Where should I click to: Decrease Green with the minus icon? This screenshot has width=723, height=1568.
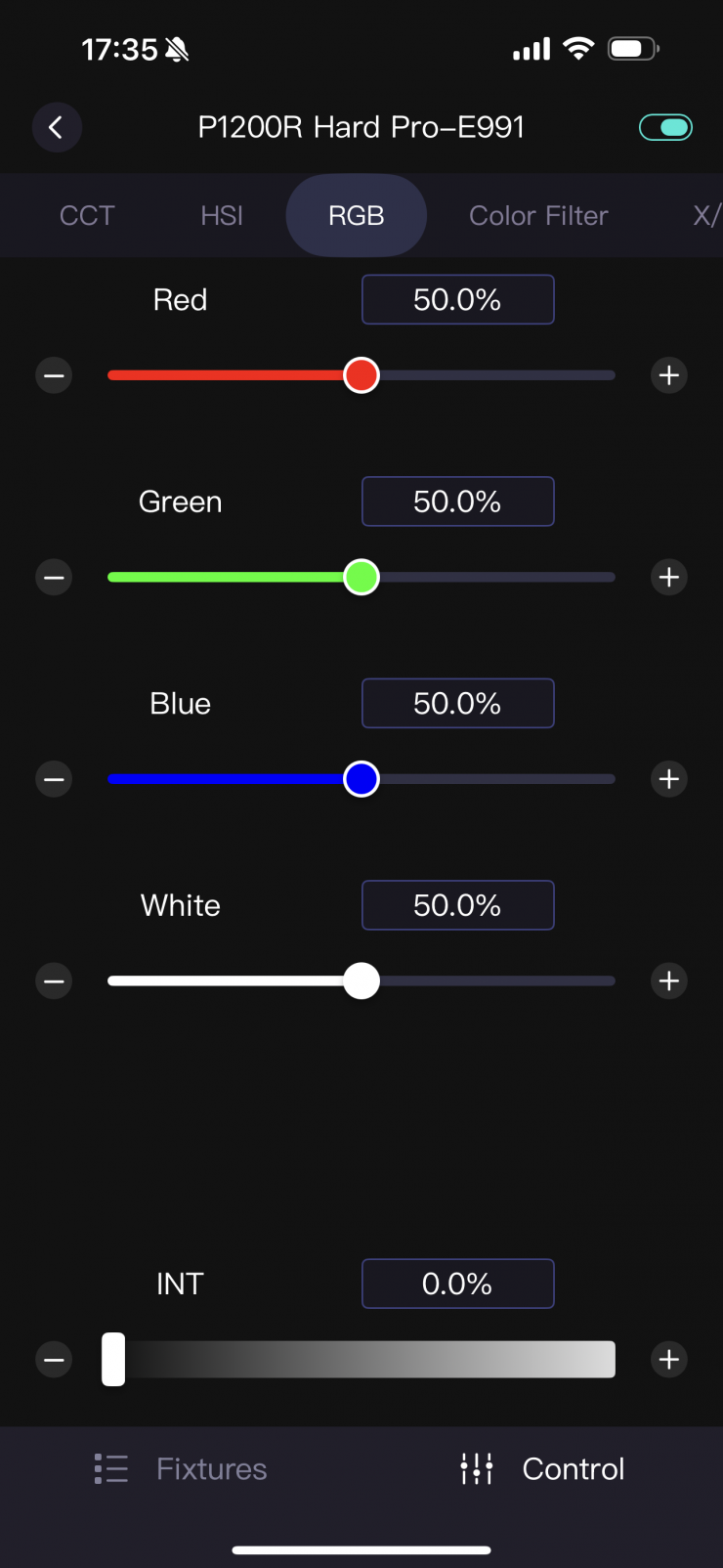[x=54, y=578]
